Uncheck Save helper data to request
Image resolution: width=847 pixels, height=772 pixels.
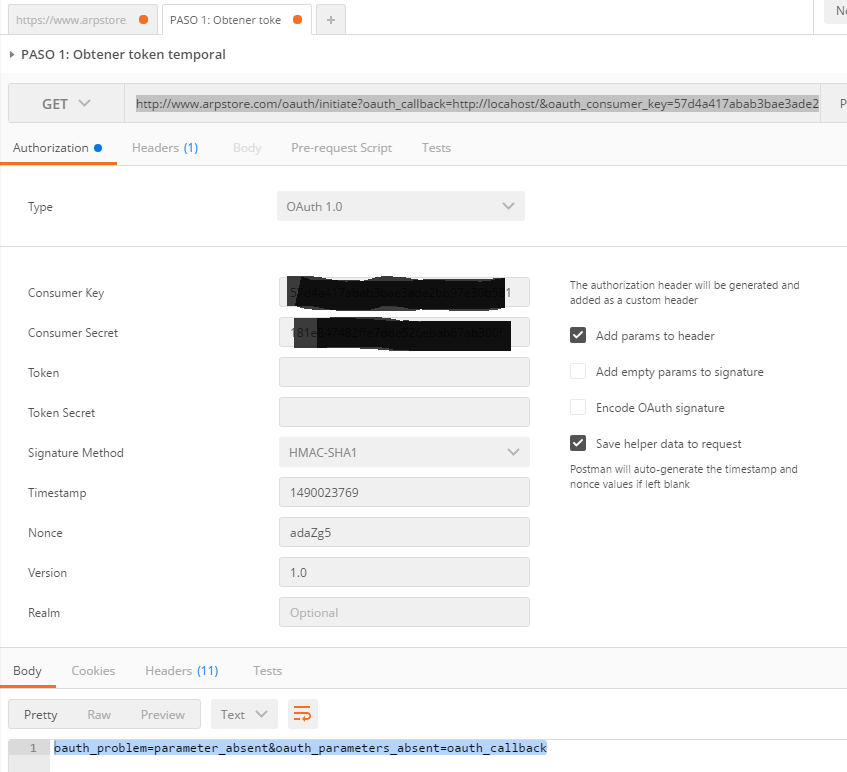pyautogui.click(x=578, y=444)
